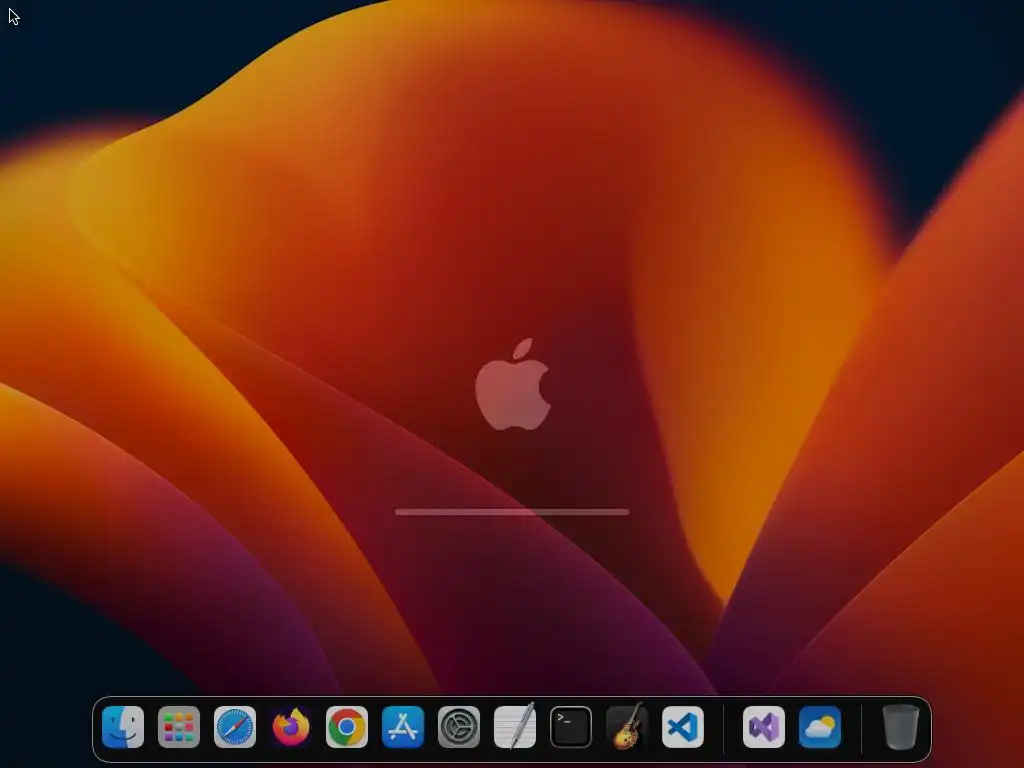The height and width of the screenshot is (768, 1024).
Task: Open Launchpad from the dock
Action: click(179, 727)
